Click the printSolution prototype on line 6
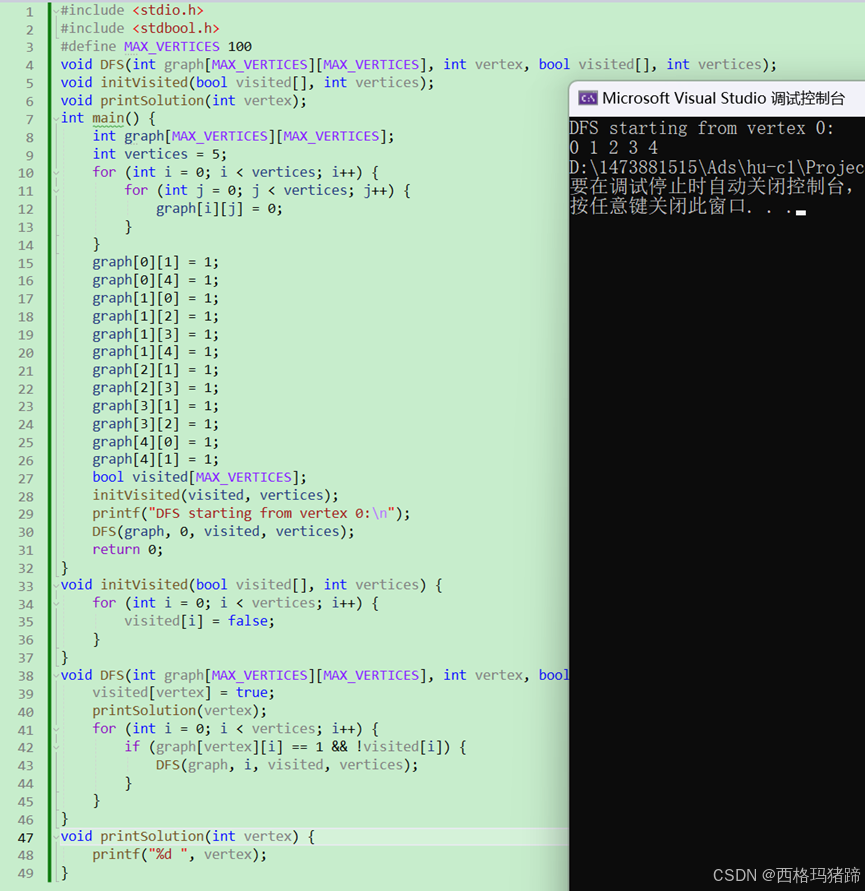865x891 pixels. (x=184, y=101)
